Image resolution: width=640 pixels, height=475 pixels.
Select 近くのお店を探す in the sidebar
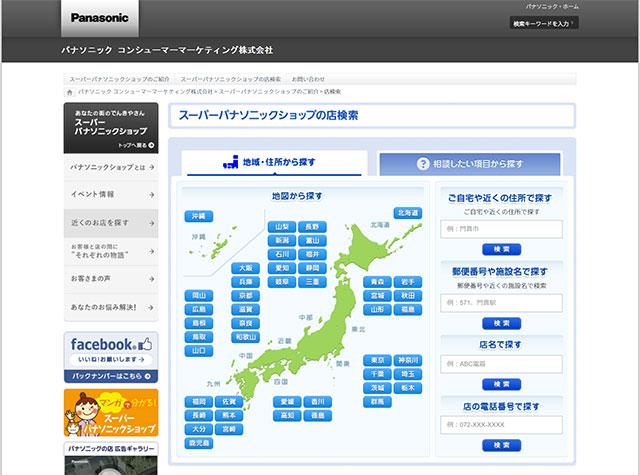[x=111, y=223]
